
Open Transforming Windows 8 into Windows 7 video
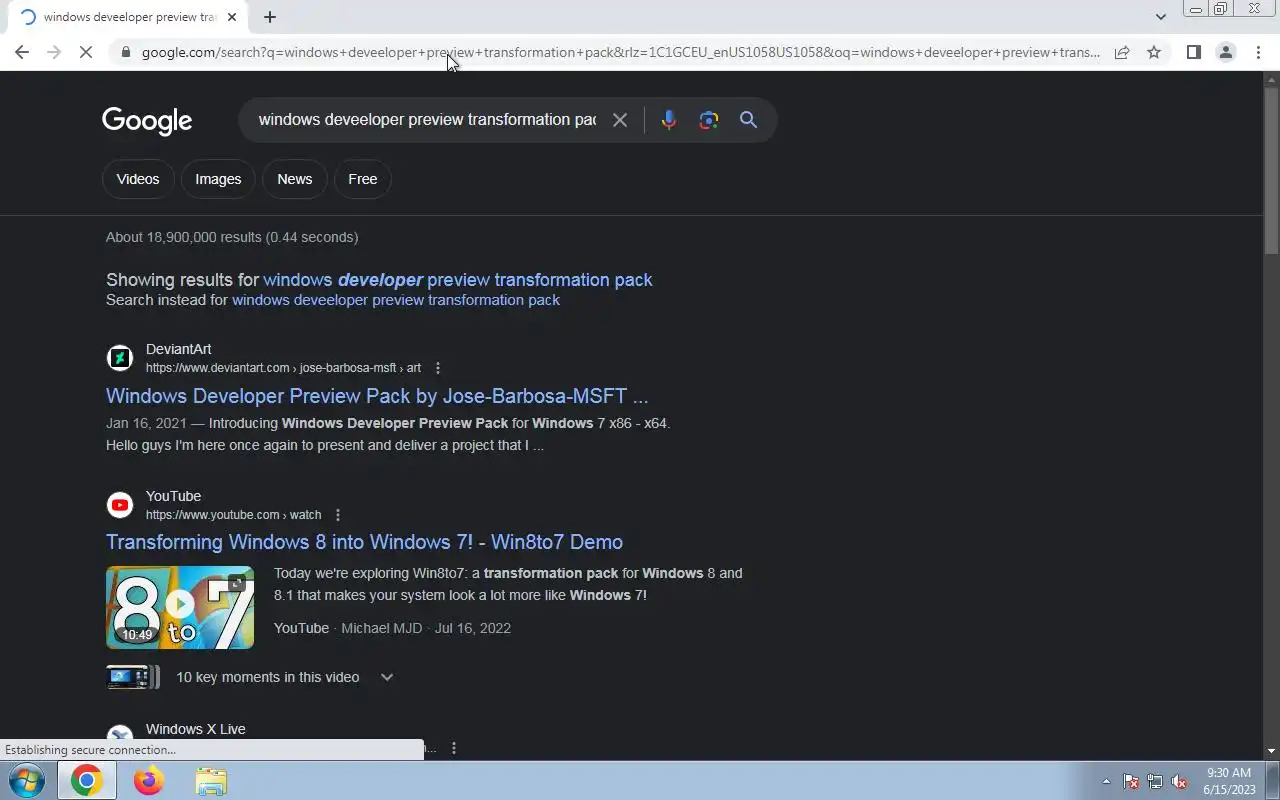[364, 542]
